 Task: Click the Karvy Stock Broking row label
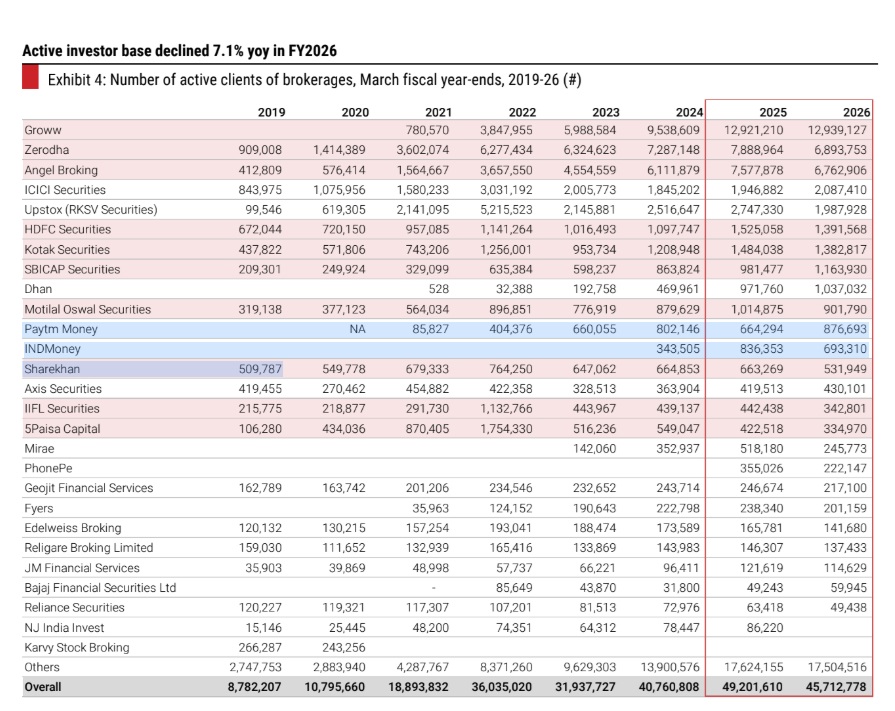tap(77, 647)
